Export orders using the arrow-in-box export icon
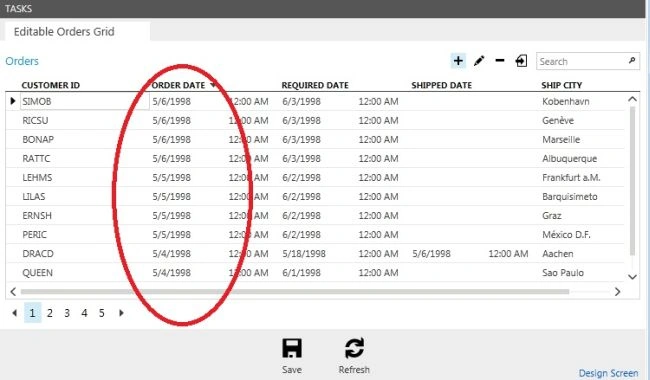The image size is (650, 380). click(521, 61)
